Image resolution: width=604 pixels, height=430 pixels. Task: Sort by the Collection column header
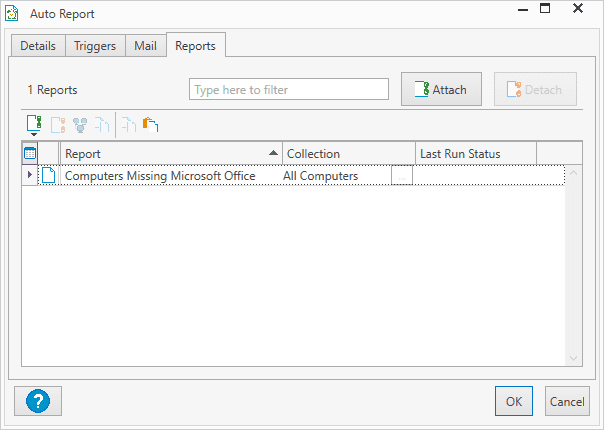tap(349, 153)
